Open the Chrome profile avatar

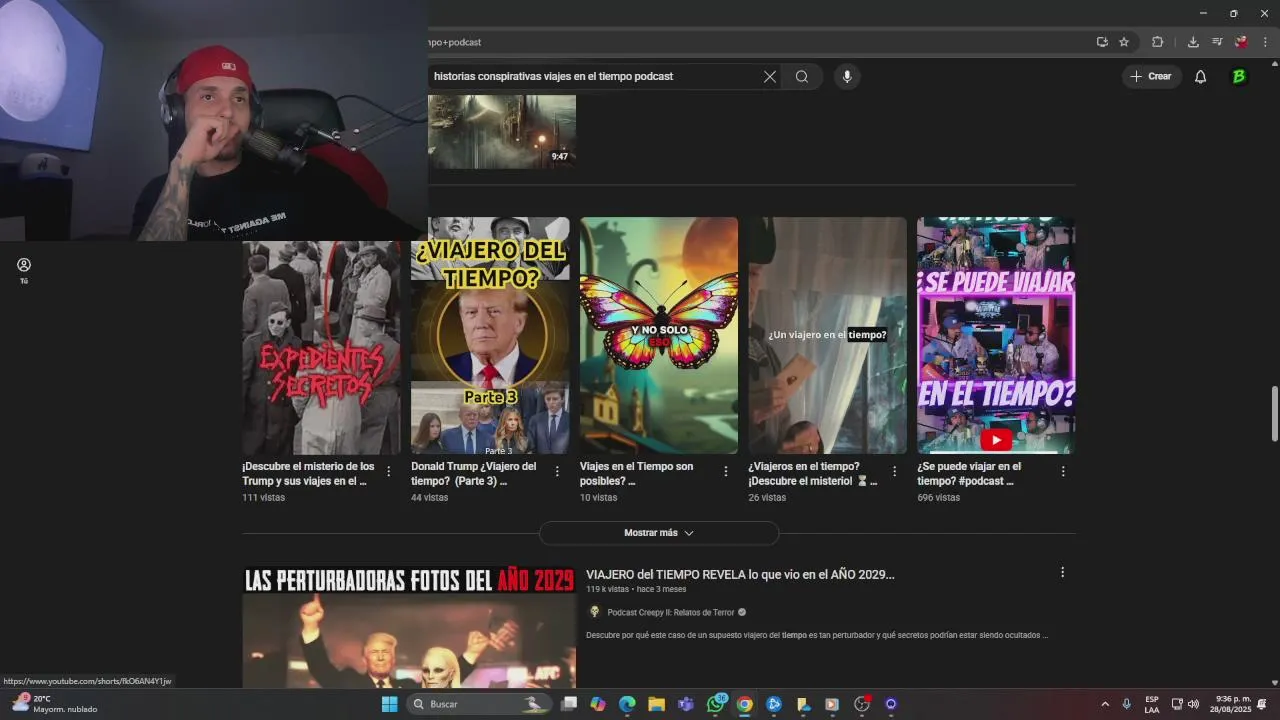(x=1241, y=42)
